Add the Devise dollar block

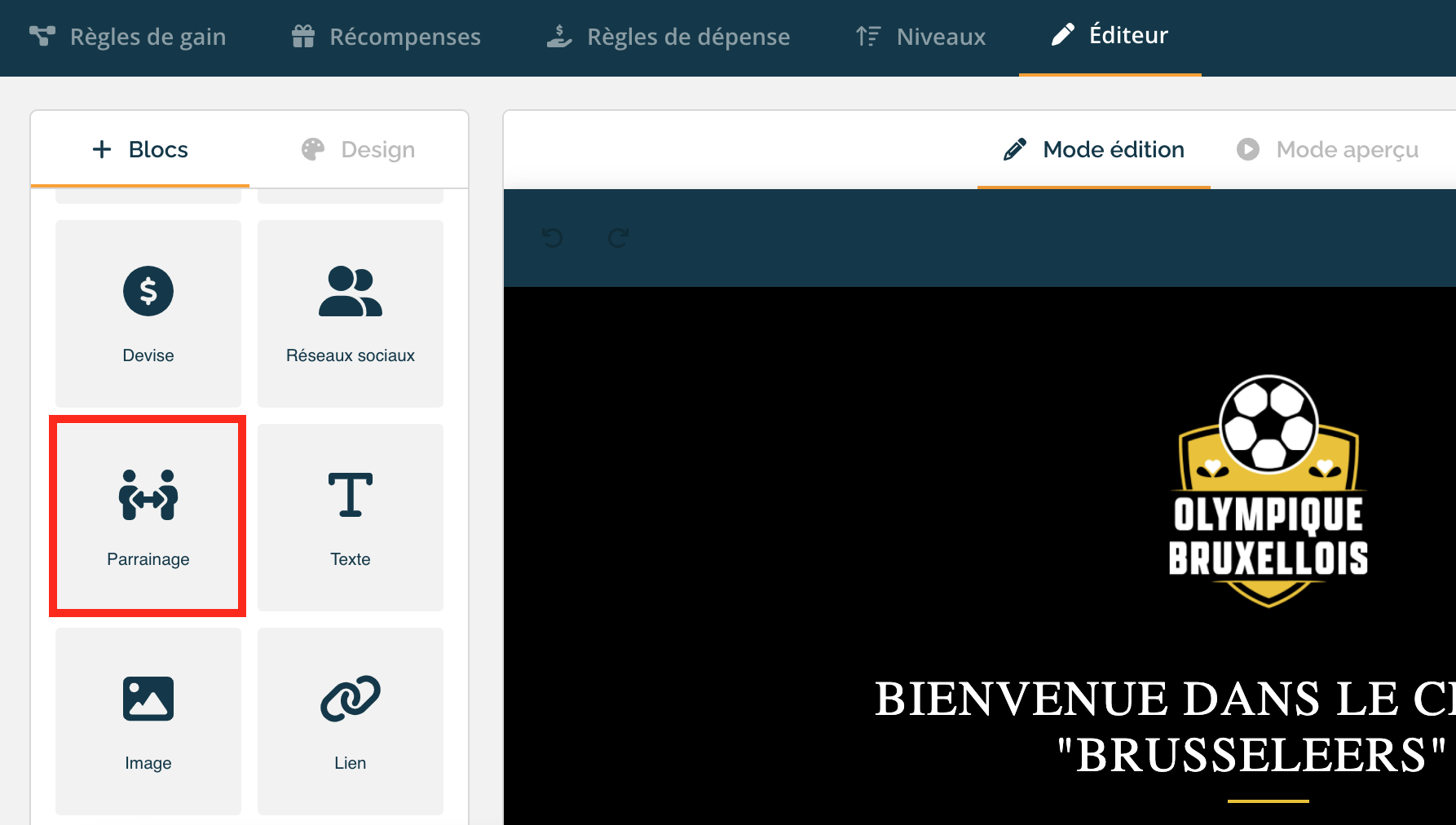[148, 314]
